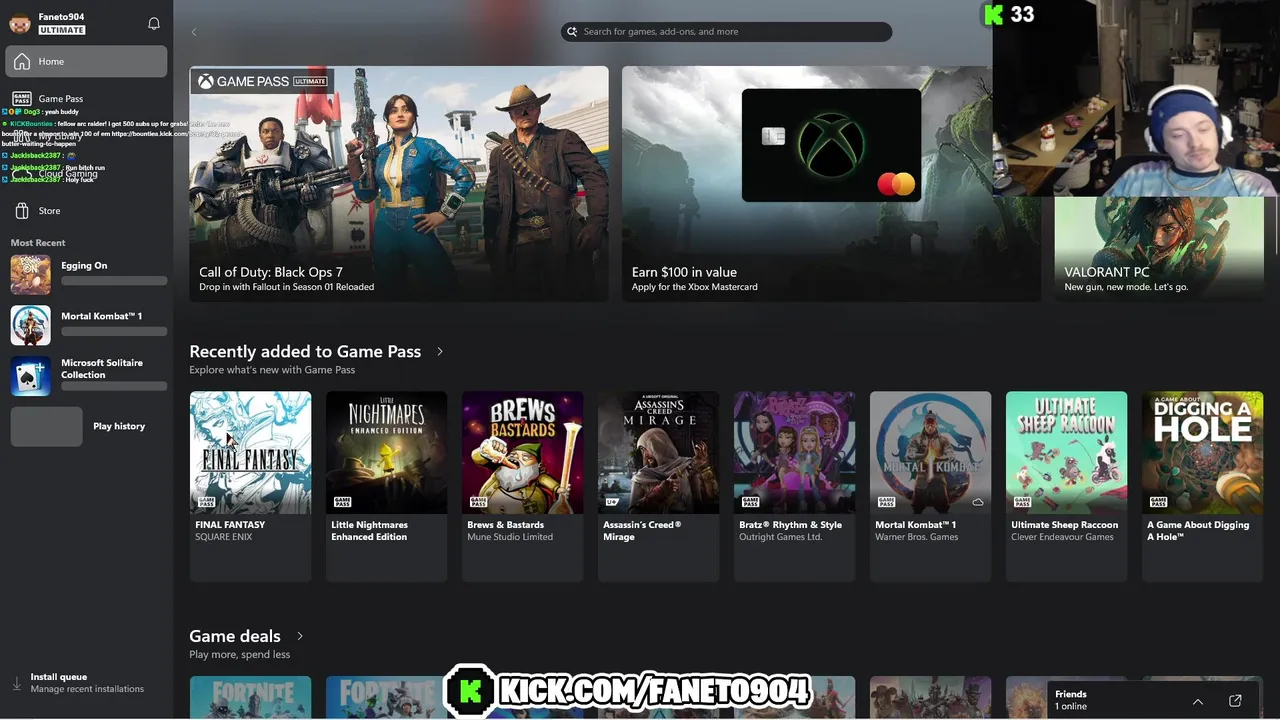
Task: Click Clever Endeavour Games publisher text
Action: tap(1062, 537)
